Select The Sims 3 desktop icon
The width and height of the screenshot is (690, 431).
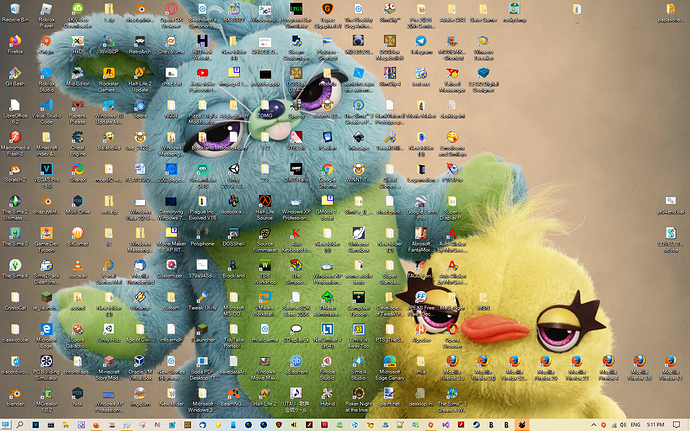pos(15,237)
